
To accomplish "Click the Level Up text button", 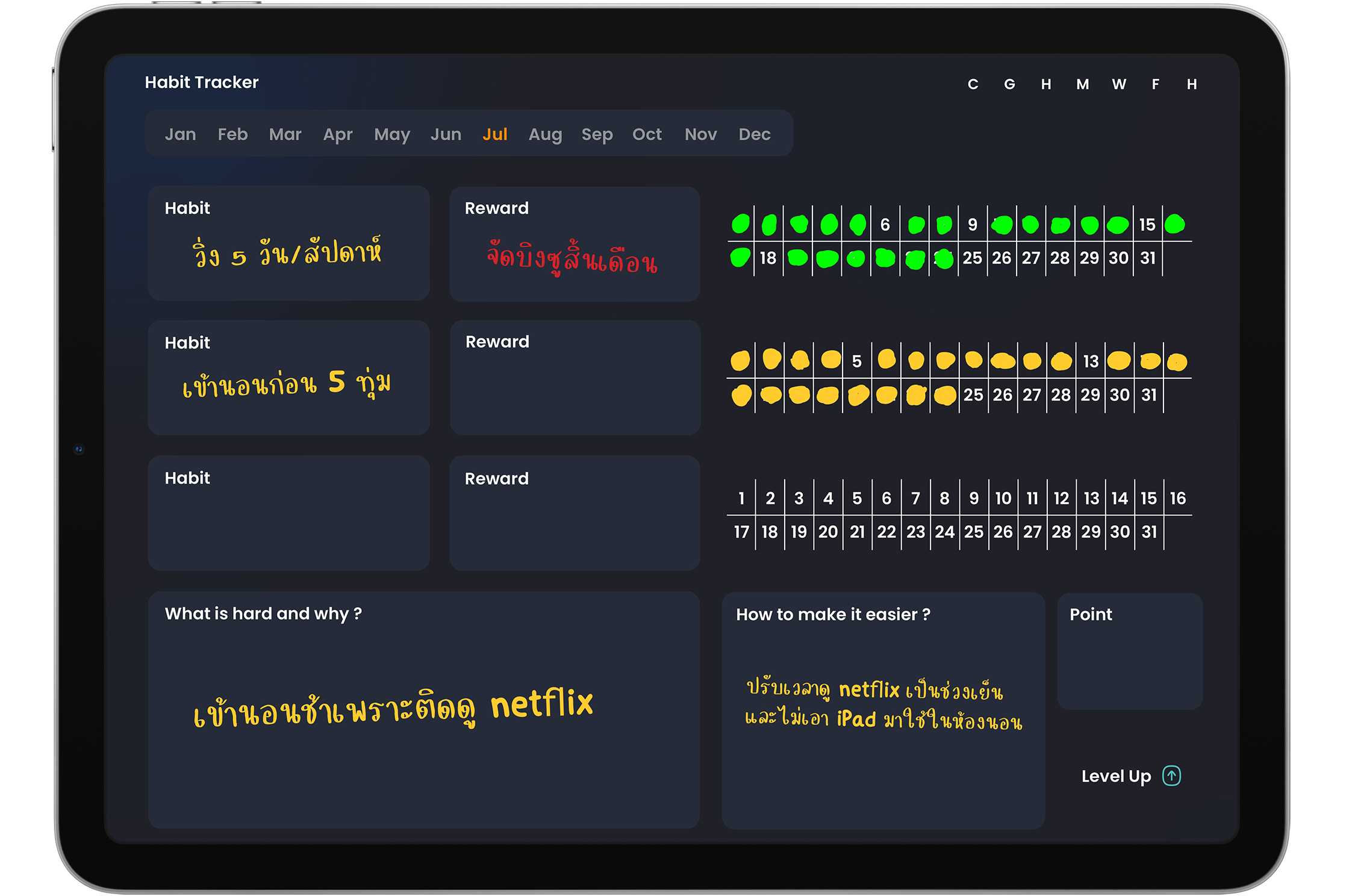I will pyautogui.click(x=1116, y=776).
